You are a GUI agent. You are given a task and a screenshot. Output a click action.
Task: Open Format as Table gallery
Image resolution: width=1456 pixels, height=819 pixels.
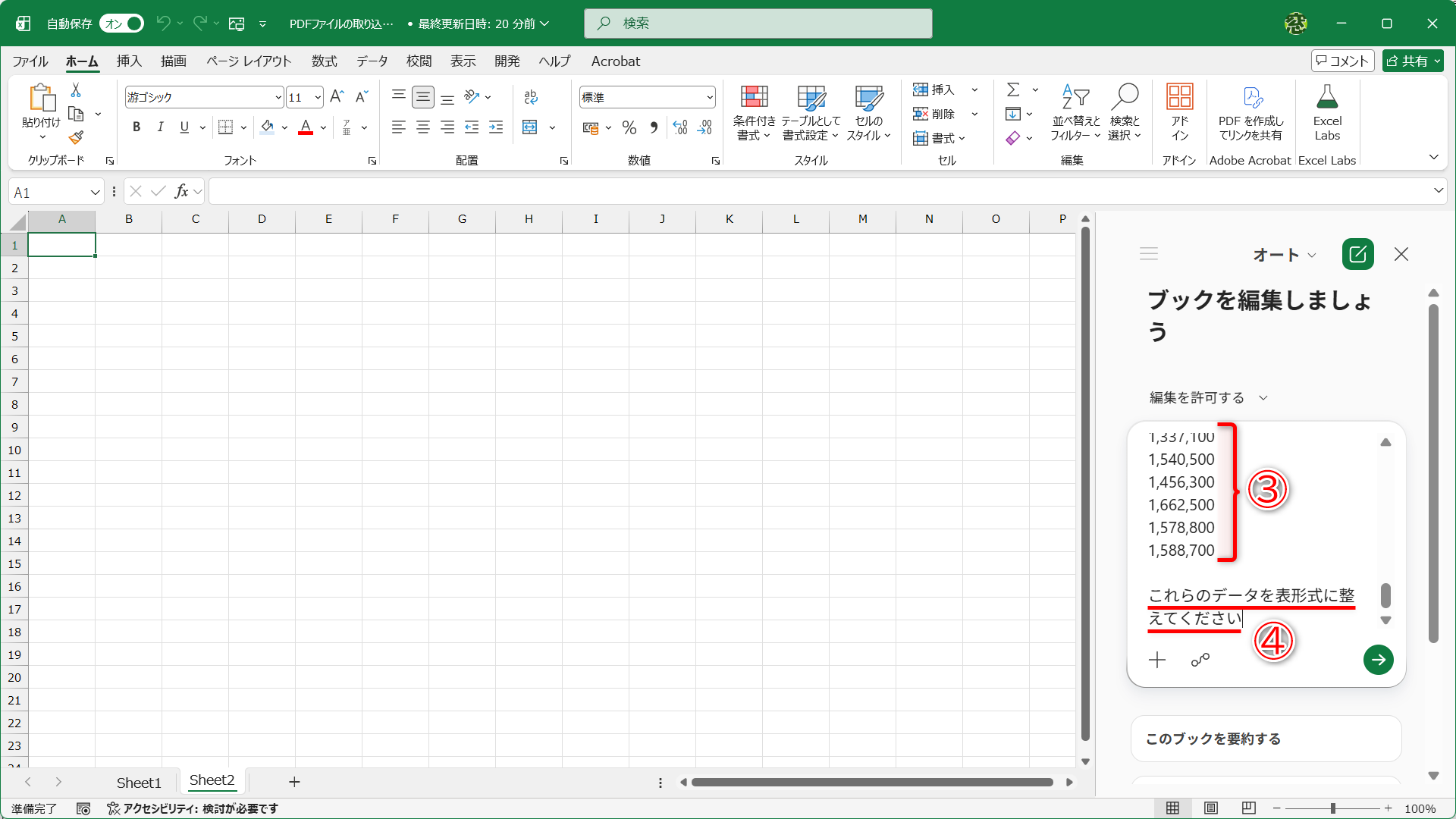point(811,112)
